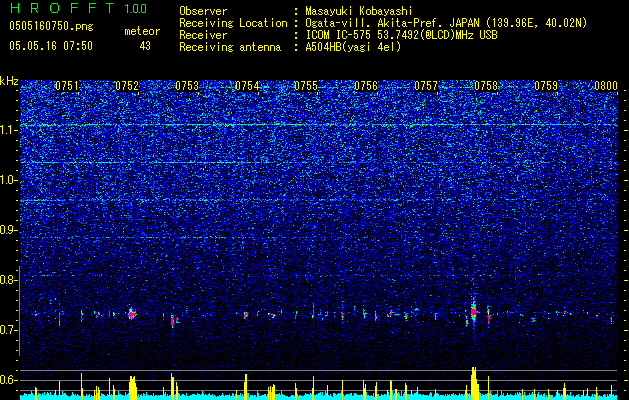Click the kHz axis unit label
Image resolution: width=629 pixels, height=400 pixels.
coord(9,81)
